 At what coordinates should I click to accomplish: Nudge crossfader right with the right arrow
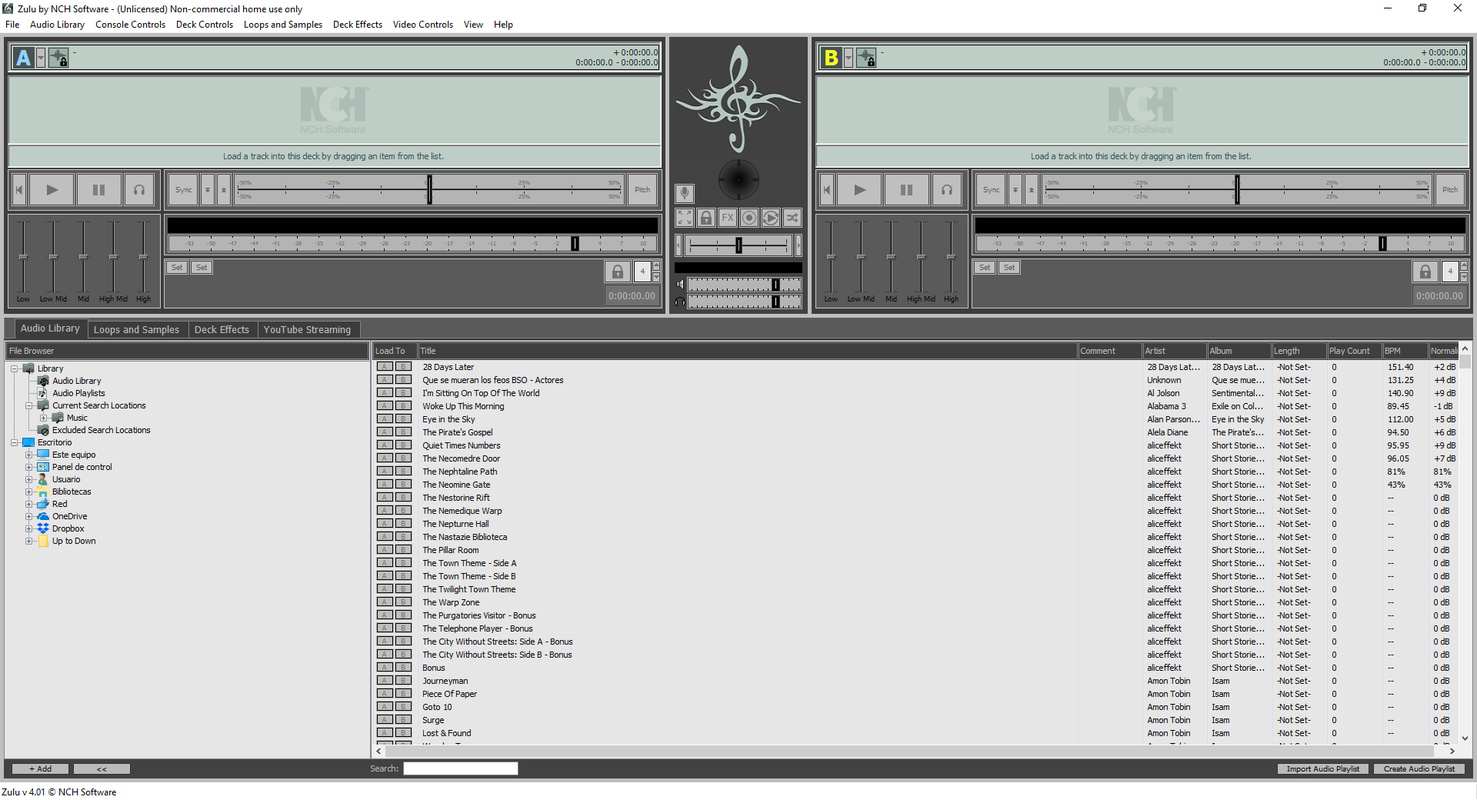(x=798, y=245)
